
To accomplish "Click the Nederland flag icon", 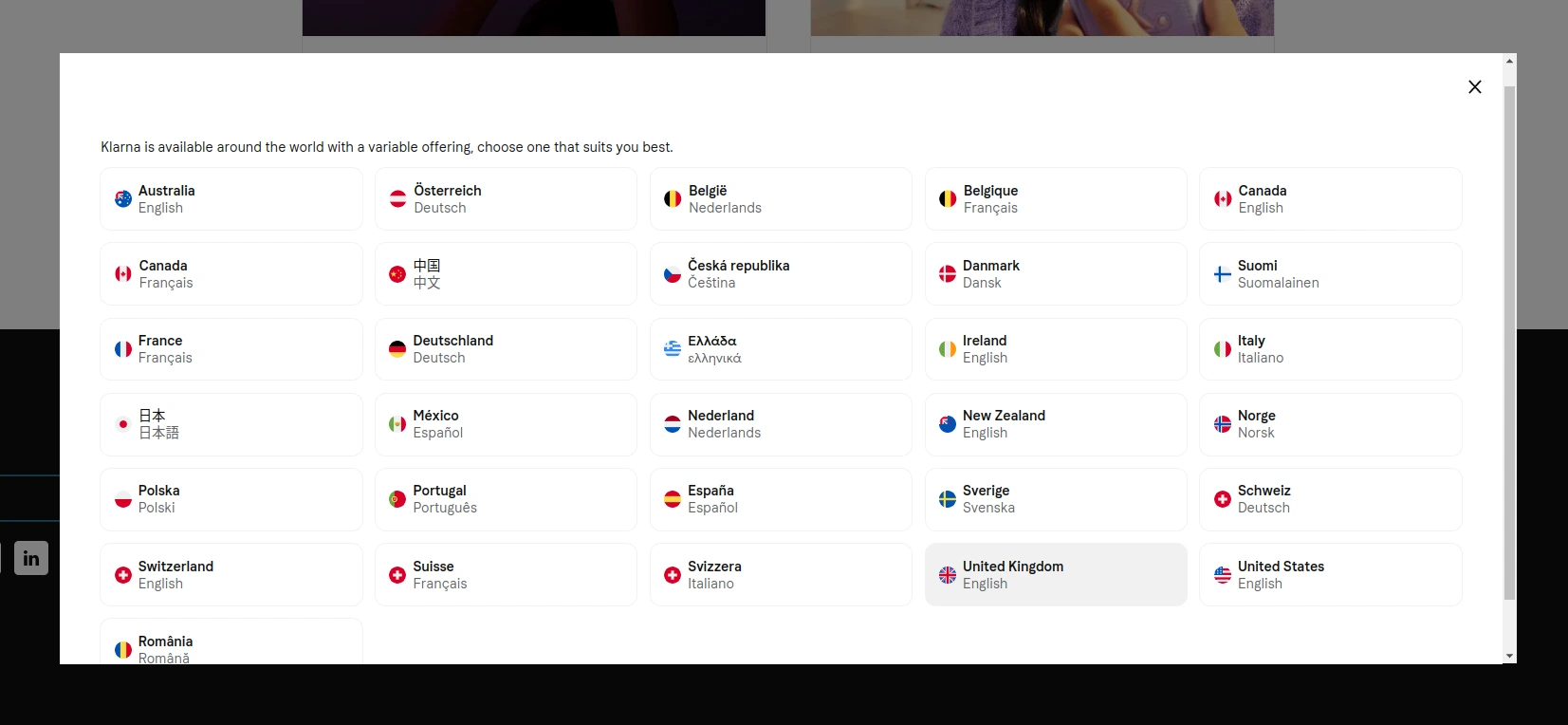I will point(673,424).
